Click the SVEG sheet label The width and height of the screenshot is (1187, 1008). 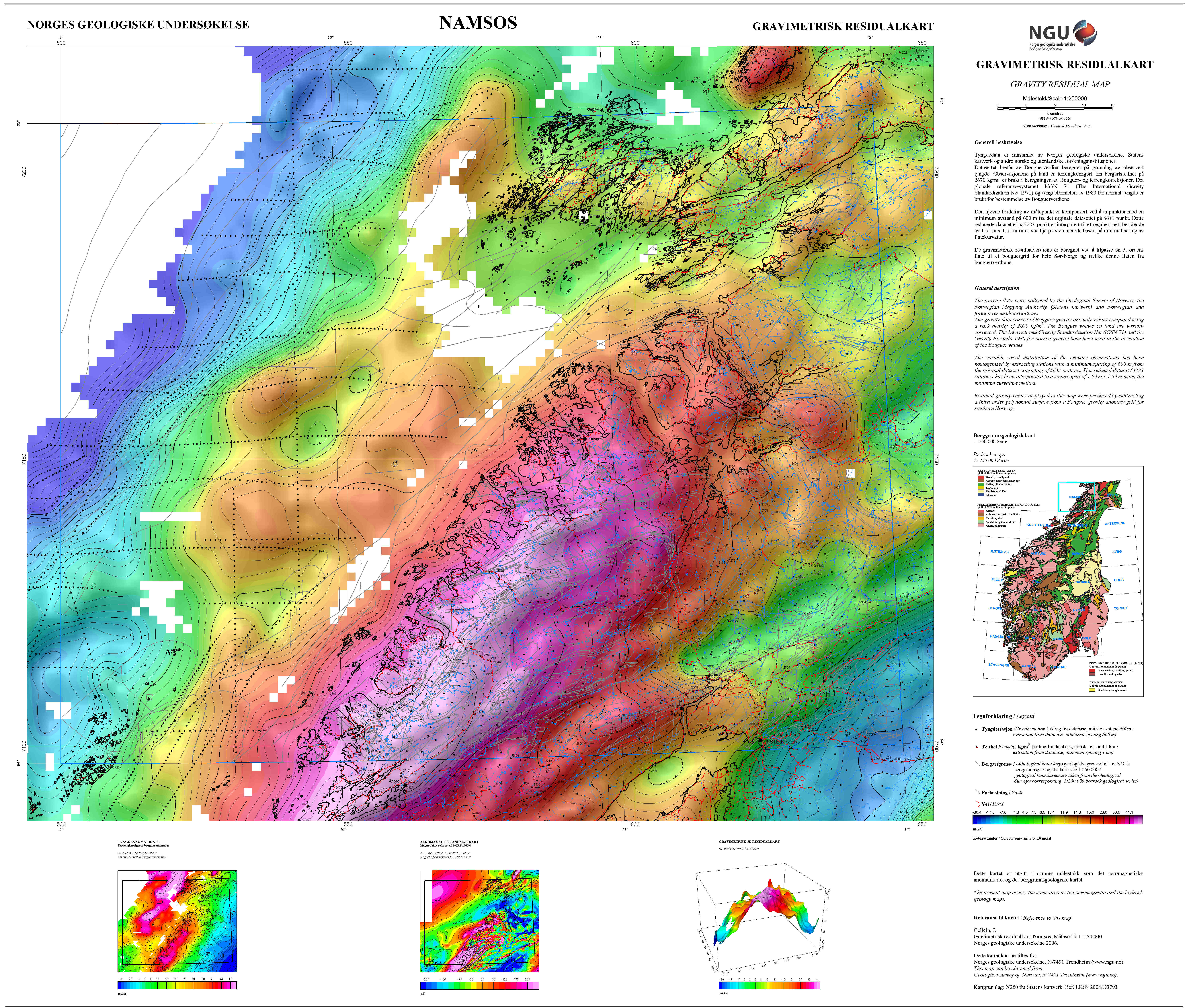[x=1117, y=552]
